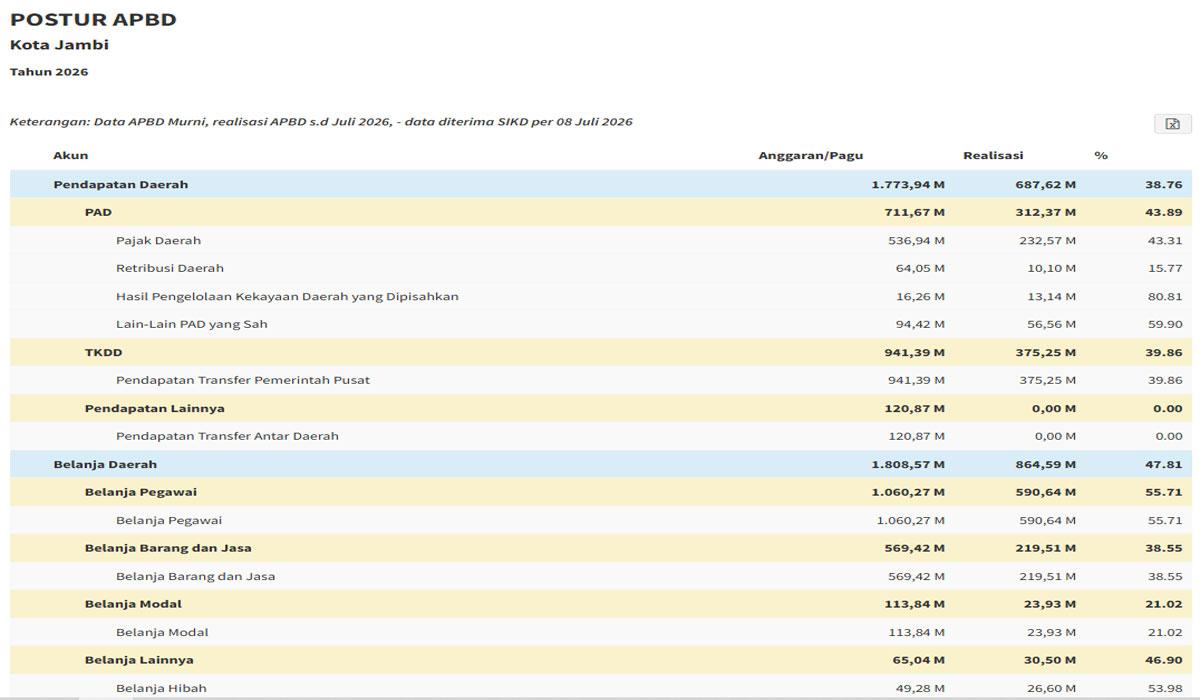Screen dimensions: 1200x700
Task: Select the Belanja Pegawai group header
Action: point(601,492)
